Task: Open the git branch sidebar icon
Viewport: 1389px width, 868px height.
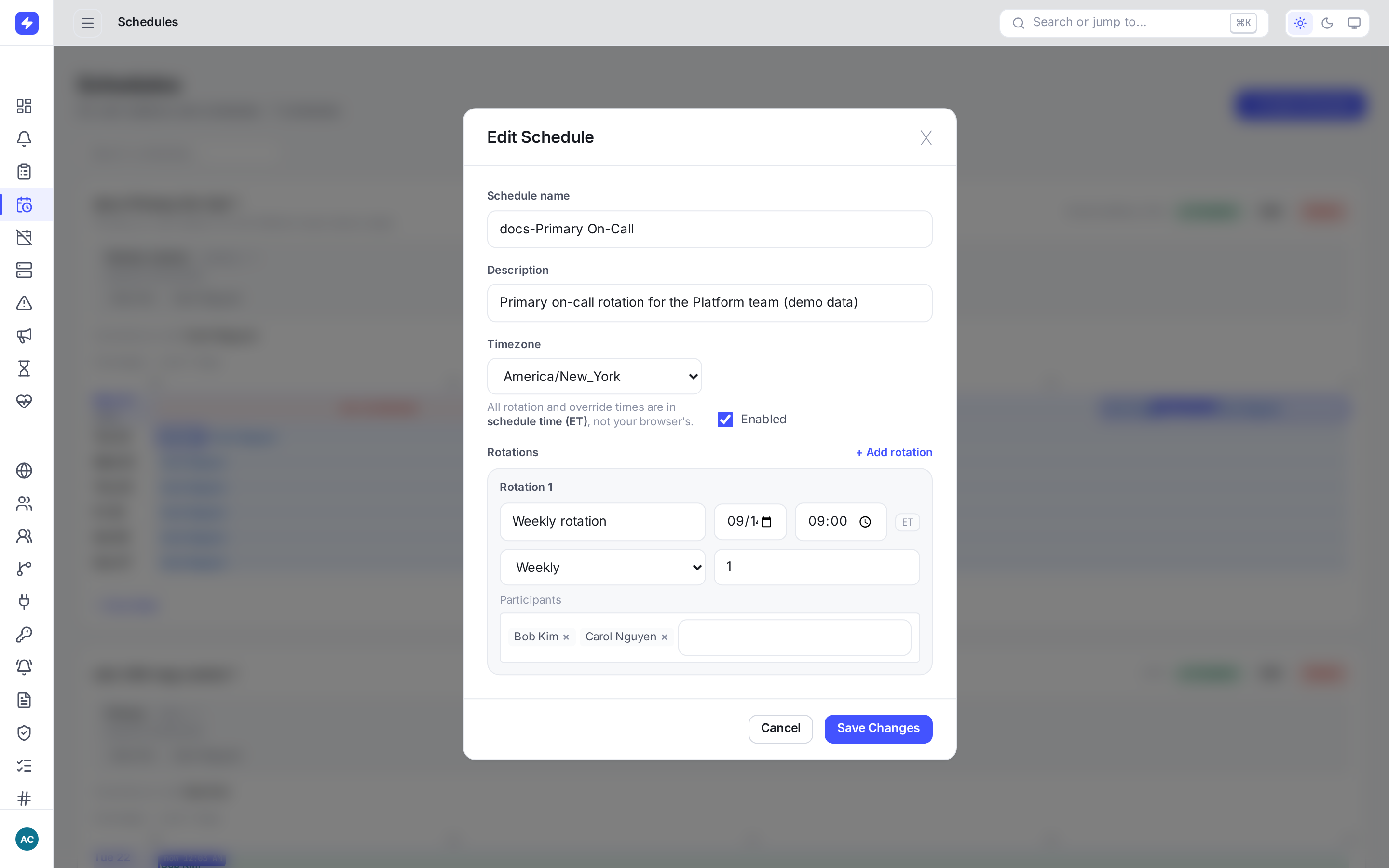Action: click(24, 569)
